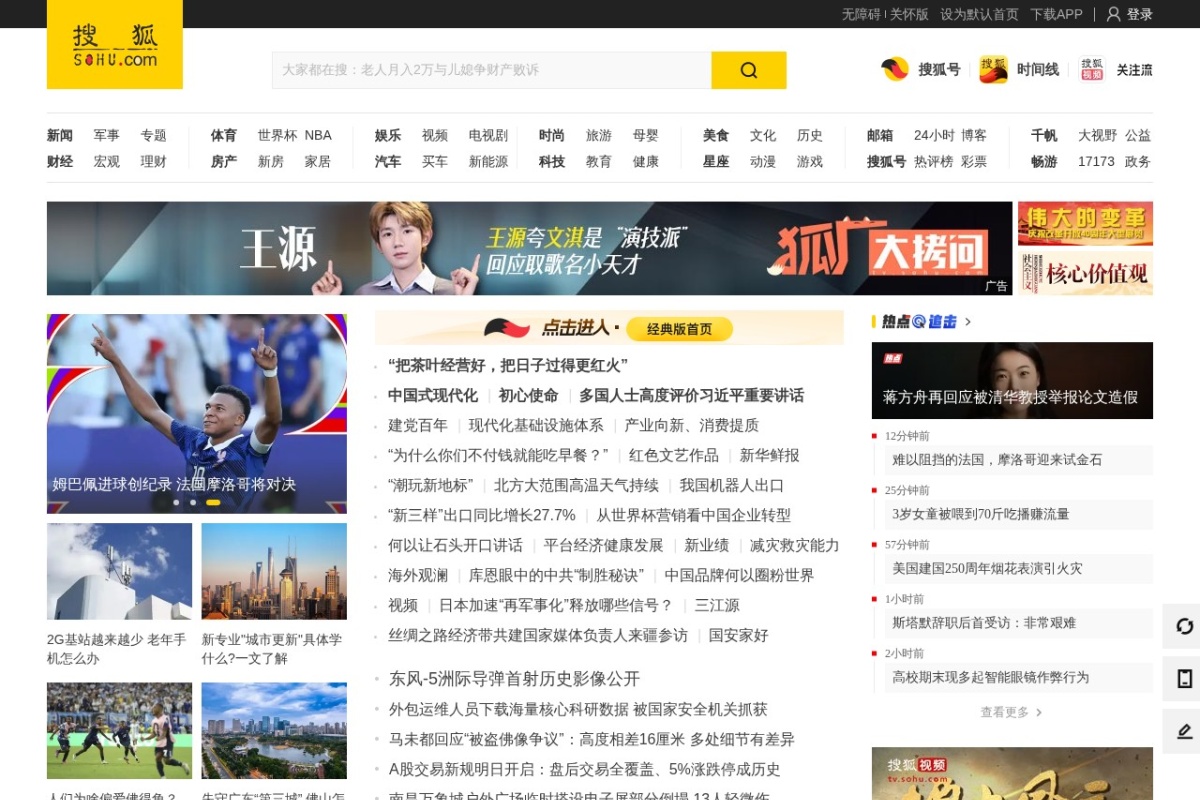
Task: Open headline 把茶叶经营好，把日子过得更红火
Action: 508,365
